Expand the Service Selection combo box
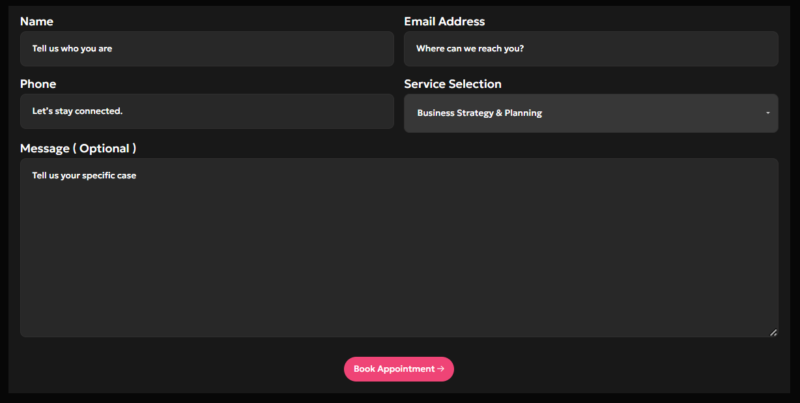The image size is (800, 403). [591, 113]
